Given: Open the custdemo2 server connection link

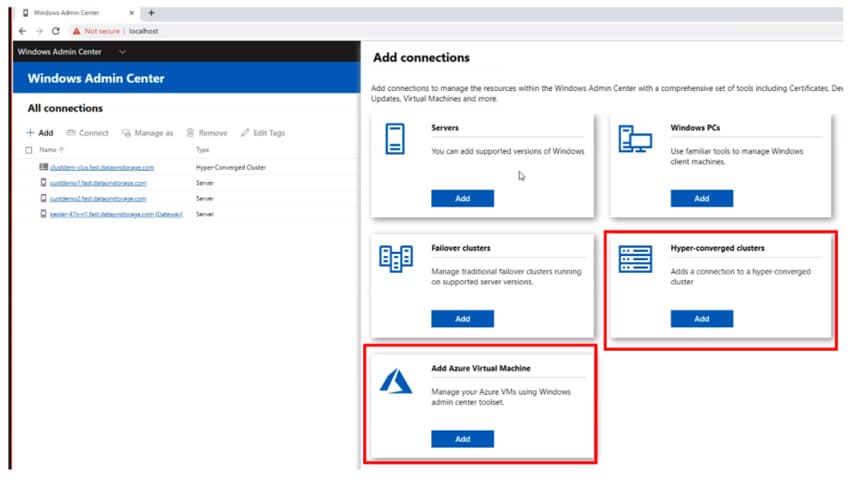Looking at the screenshot, I should coord(98,199).
